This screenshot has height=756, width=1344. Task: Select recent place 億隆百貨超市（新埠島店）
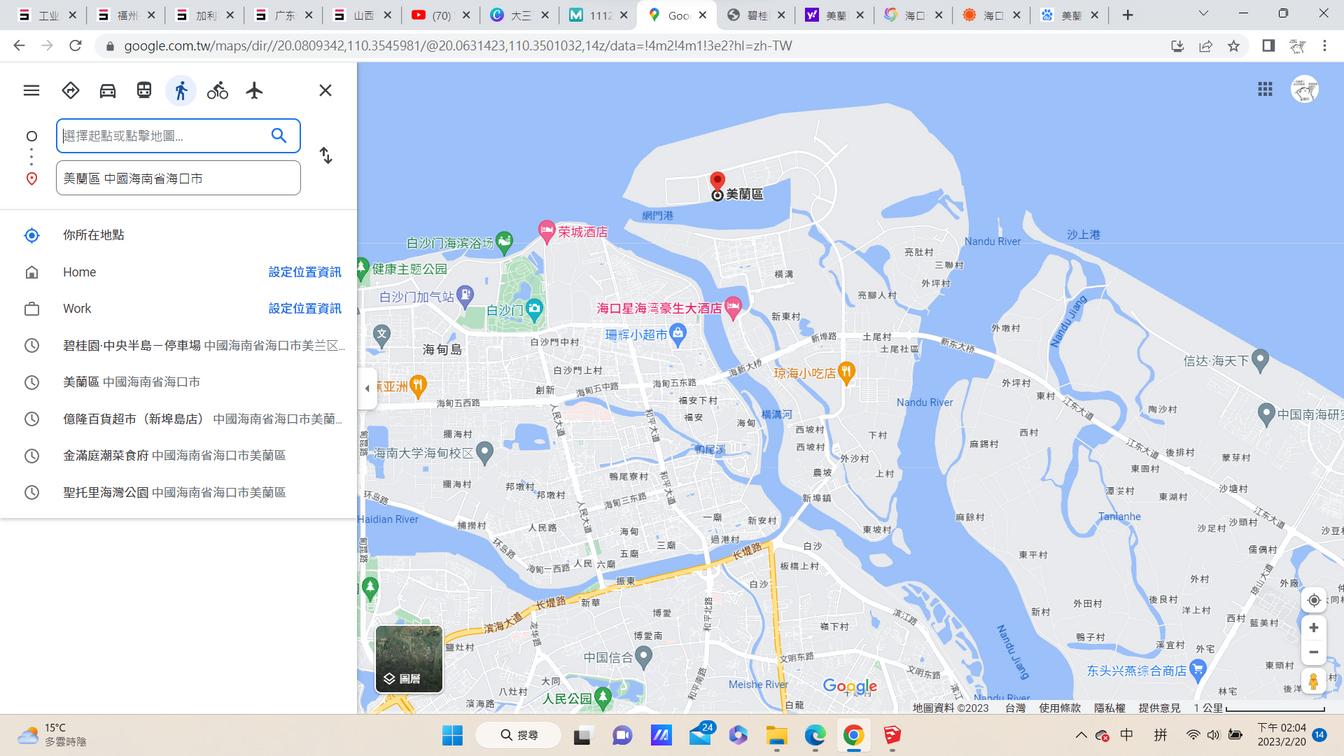[178, 419]
